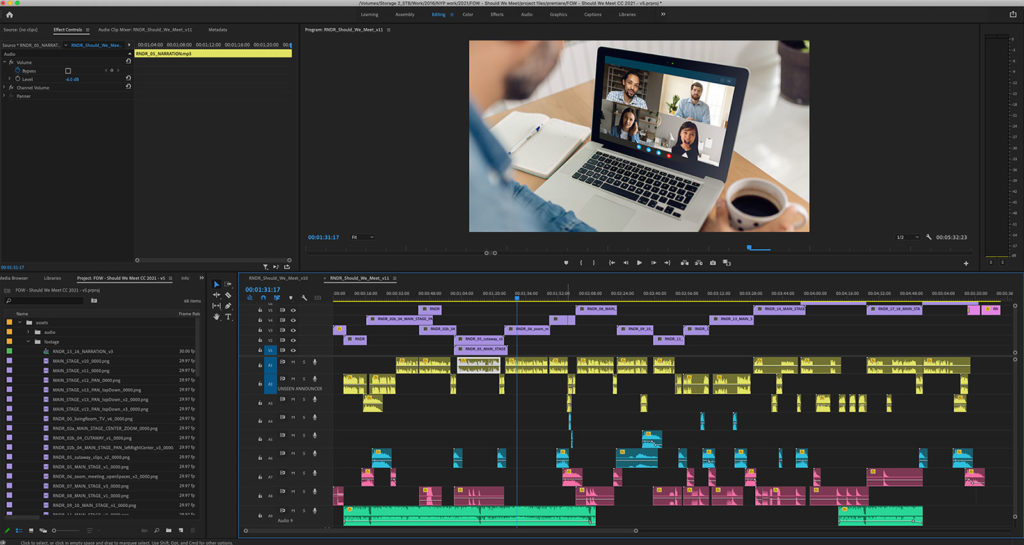Click the Go to In point button
Image resolution: width=1024 pixels, height=545 pixels.
[612, 262]
